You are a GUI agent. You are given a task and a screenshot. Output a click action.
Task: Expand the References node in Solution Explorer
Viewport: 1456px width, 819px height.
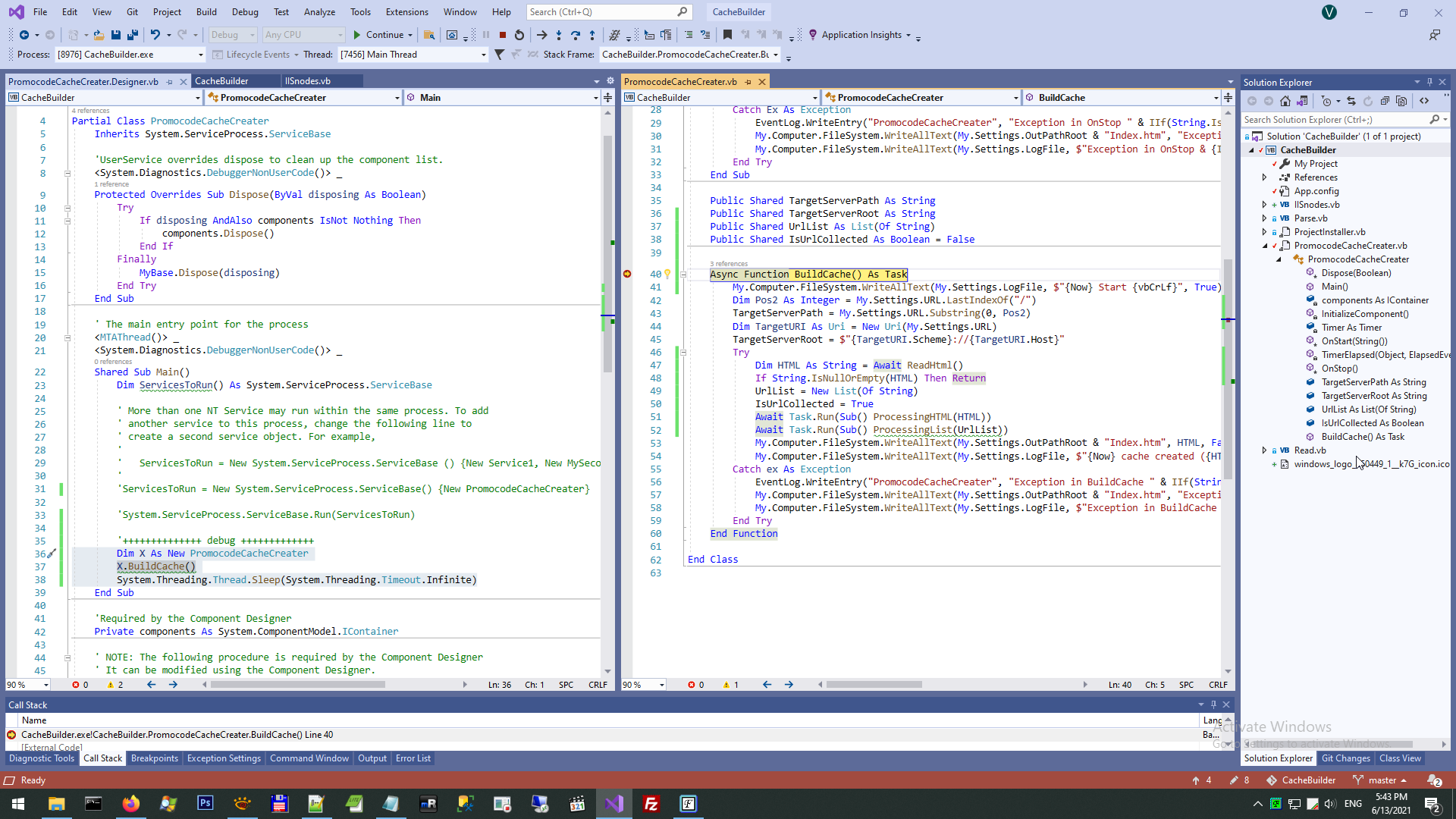pos(1264,177)
